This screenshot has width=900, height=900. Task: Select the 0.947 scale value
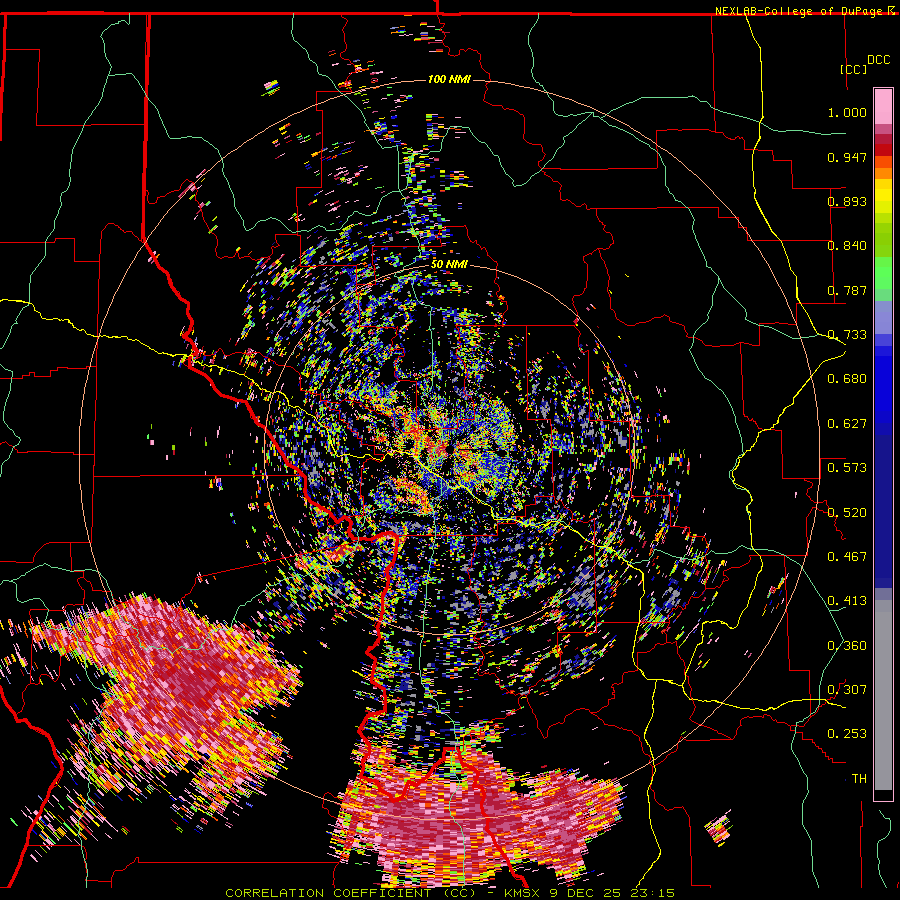tap(847, 157)
